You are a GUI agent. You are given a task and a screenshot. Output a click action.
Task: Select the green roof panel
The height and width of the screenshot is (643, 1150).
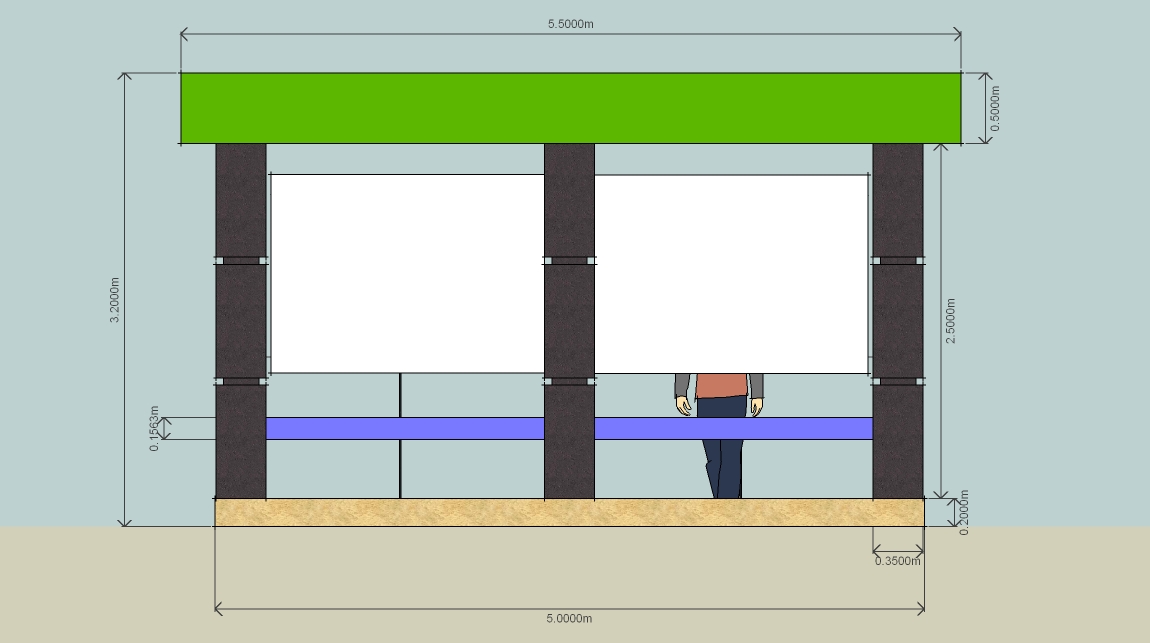[x=570, y=105]
